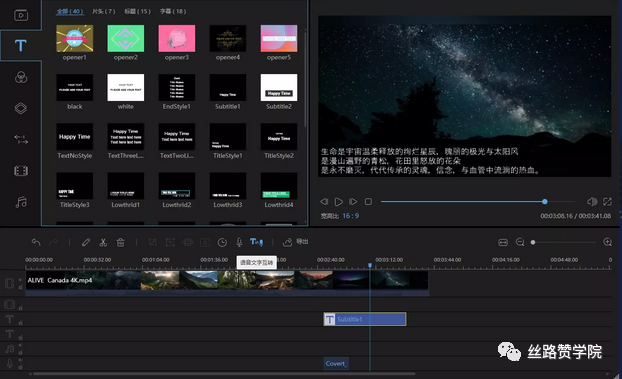
Task: Click the 导出 export text button
Action: pos(302,241)
